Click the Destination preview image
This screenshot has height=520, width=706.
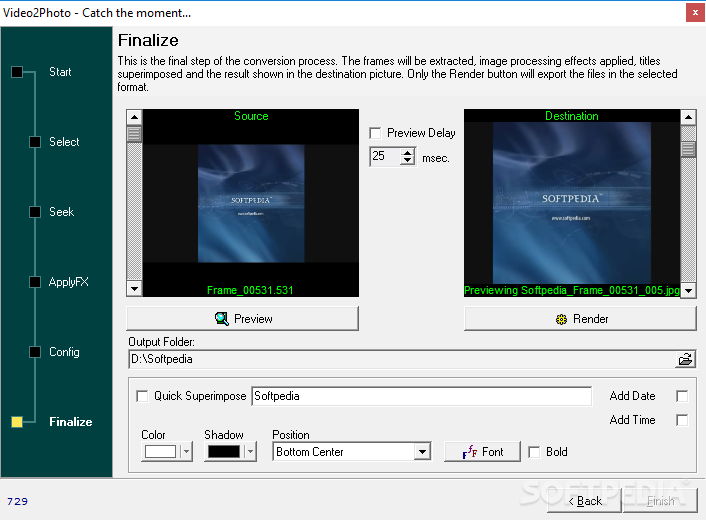[x=572, y=203]
